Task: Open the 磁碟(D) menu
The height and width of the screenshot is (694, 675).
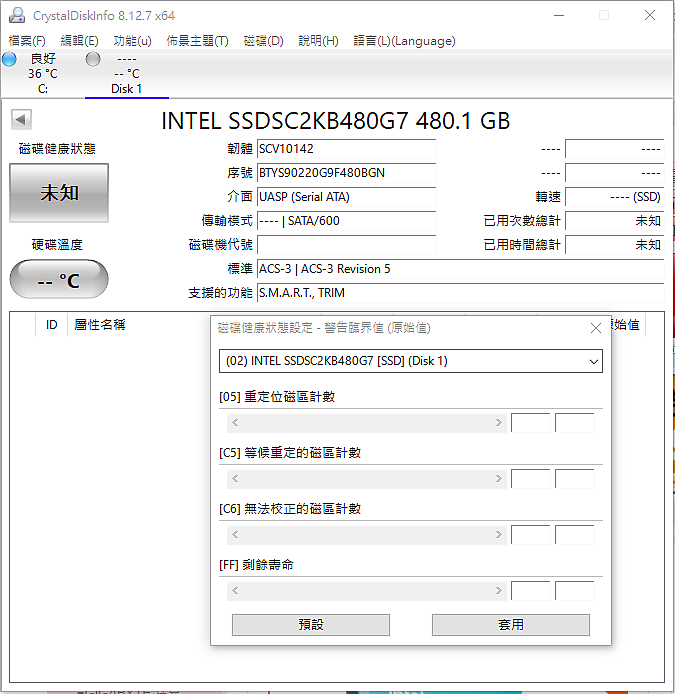Action: click(263, 41)
